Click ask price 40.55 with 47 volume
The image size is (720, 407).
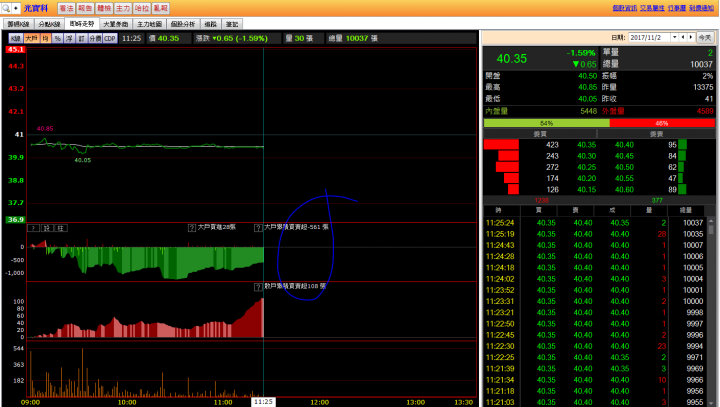click(624, 178)
